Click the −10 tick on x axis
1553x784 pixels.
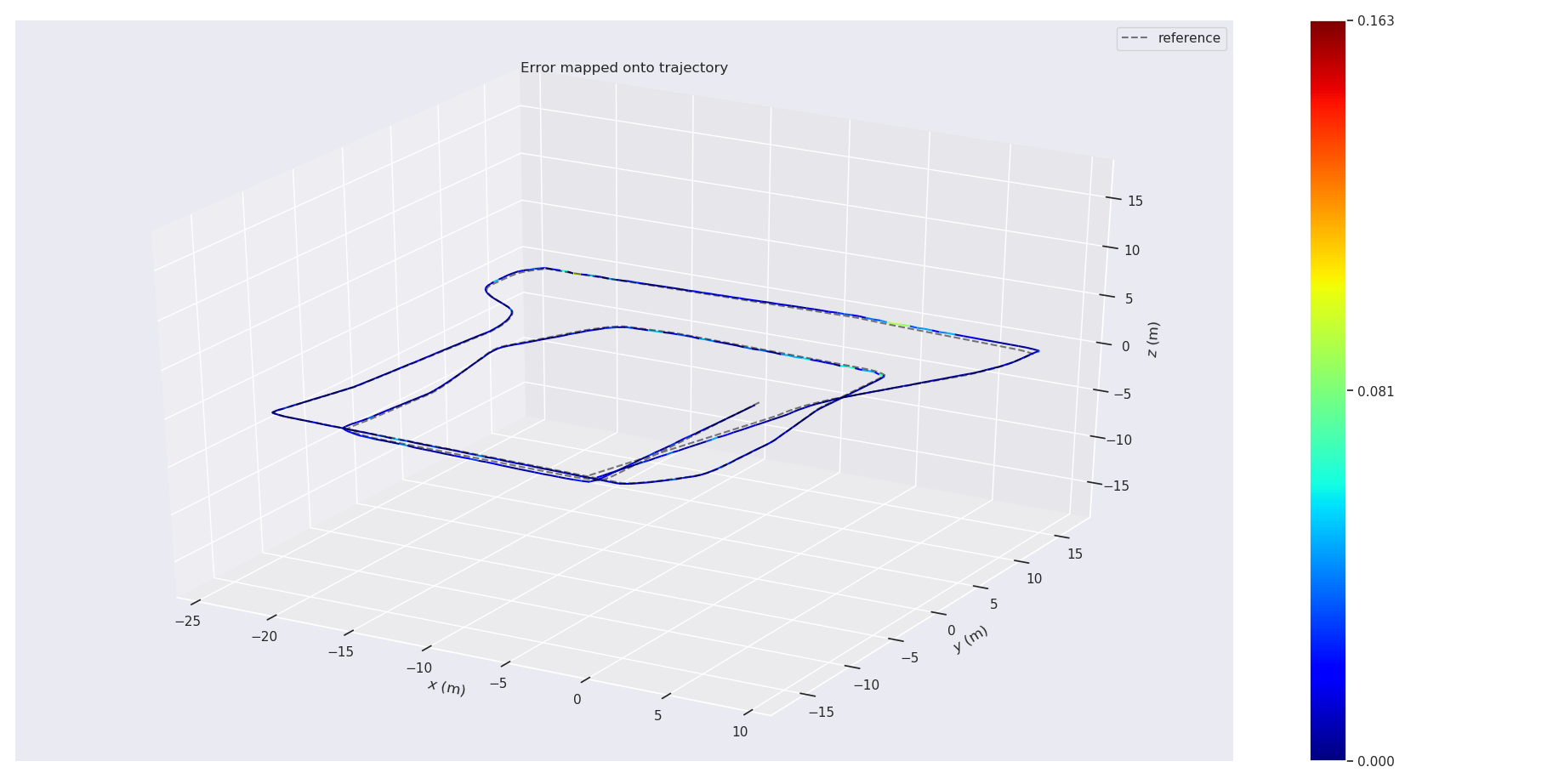pyautogui.click(x=418, y=668)
